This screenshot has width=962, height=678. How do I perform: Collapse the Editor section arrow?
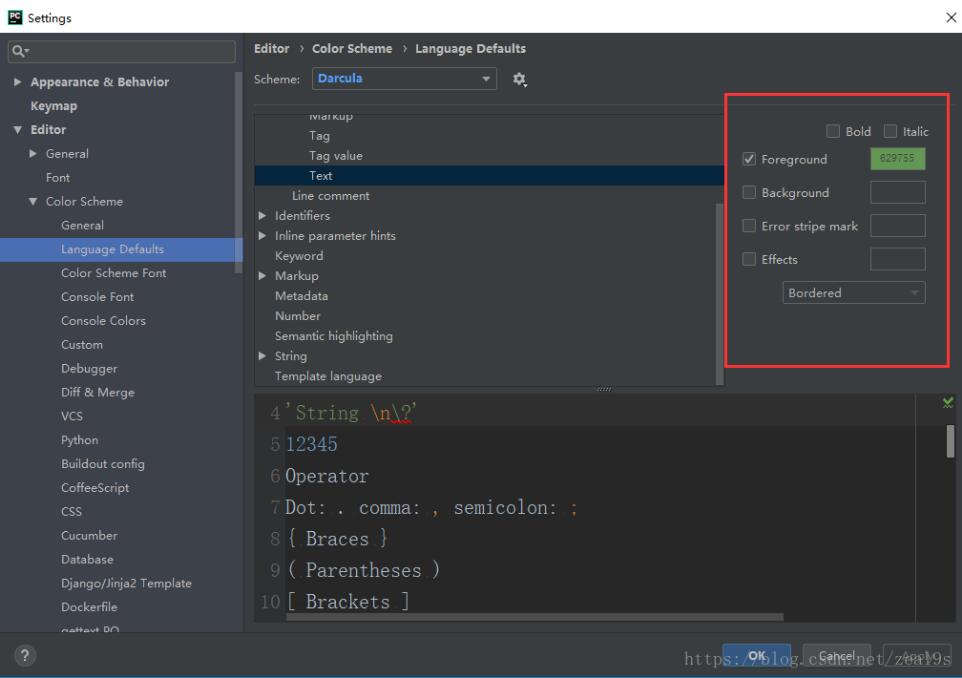point(17,129)
